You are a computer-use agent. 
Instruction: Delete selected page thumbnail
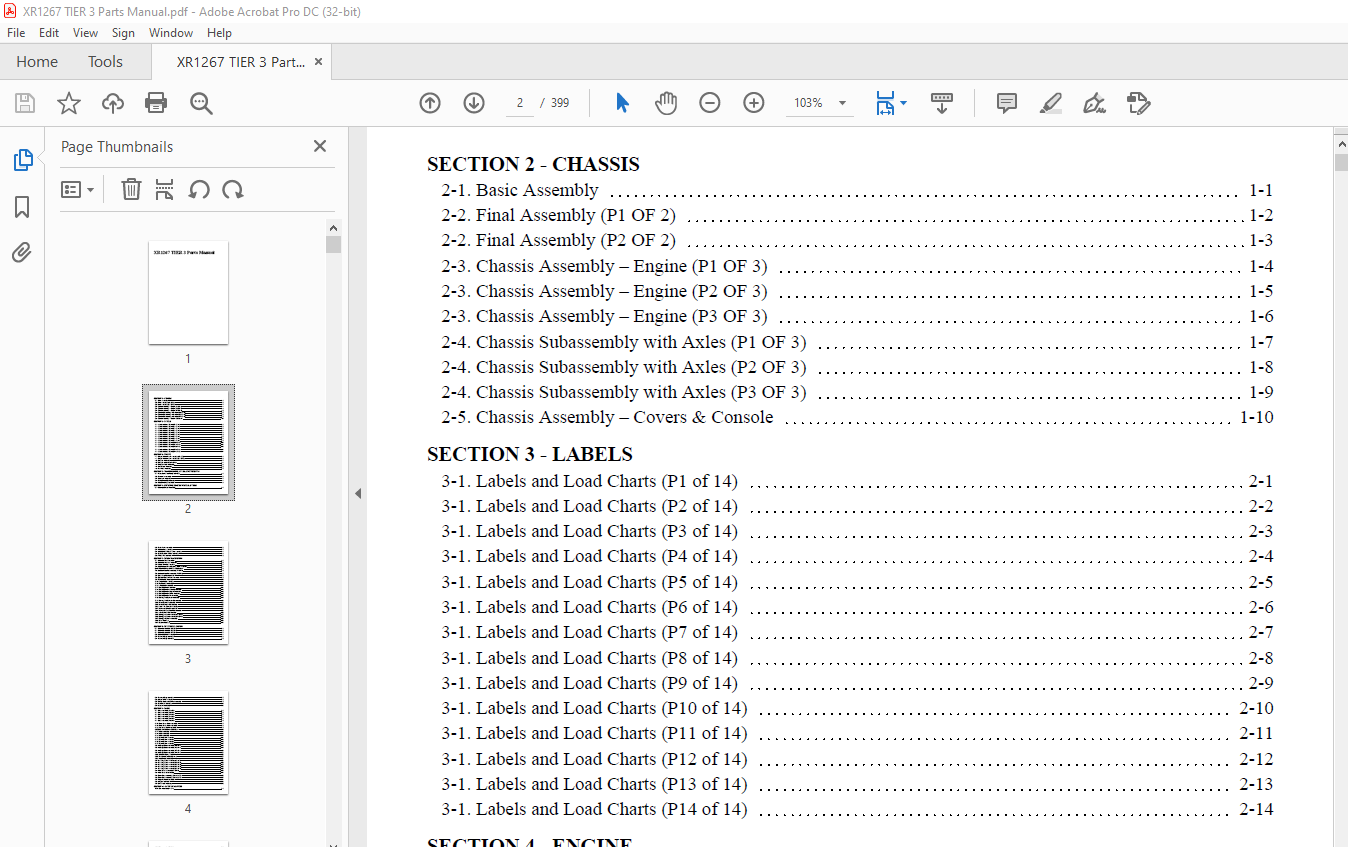pos(131,189)
